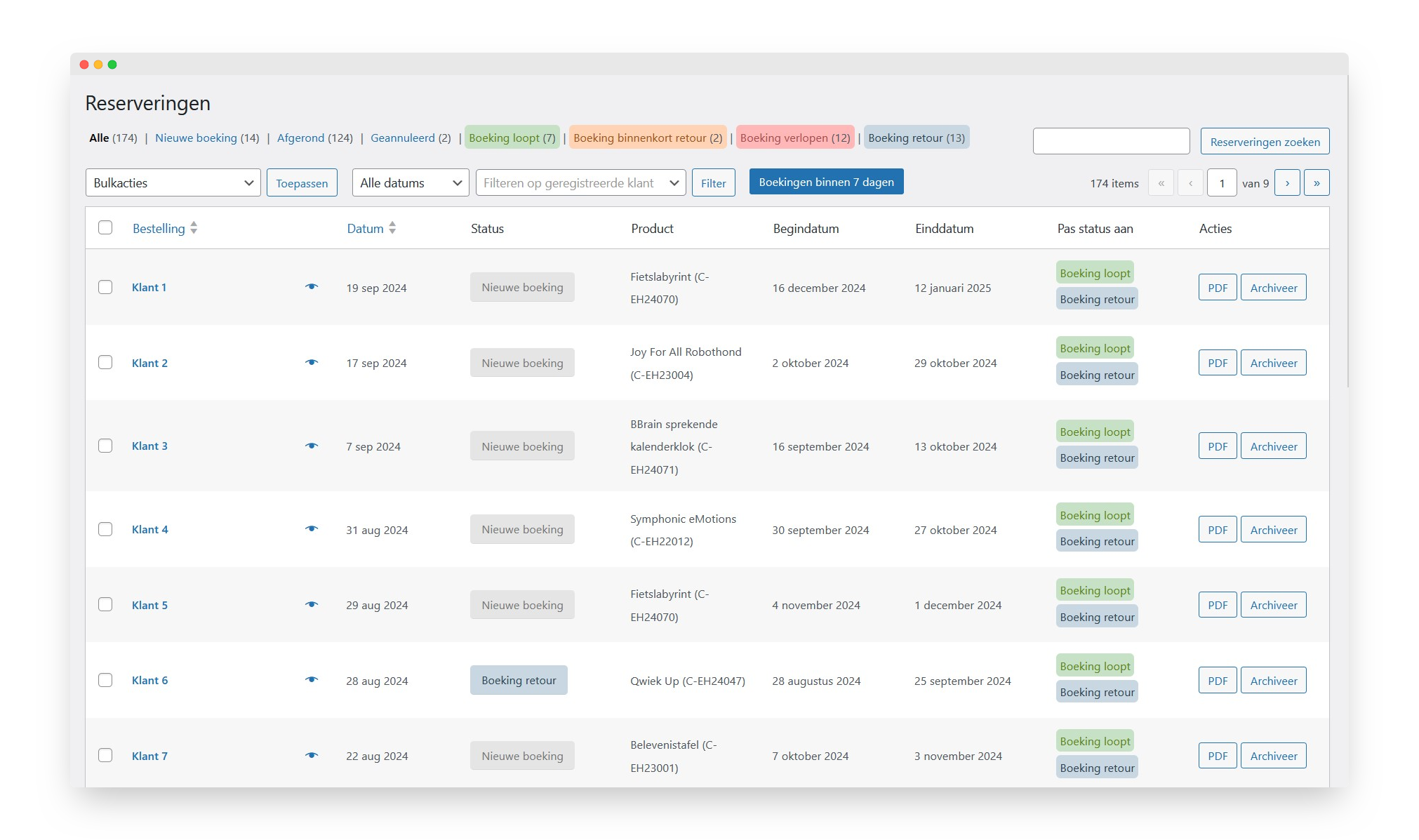1419x840 pixels.
Task: Click the eye icon for Klant 5
Action: pyautogui.click(x=312, y=605)
